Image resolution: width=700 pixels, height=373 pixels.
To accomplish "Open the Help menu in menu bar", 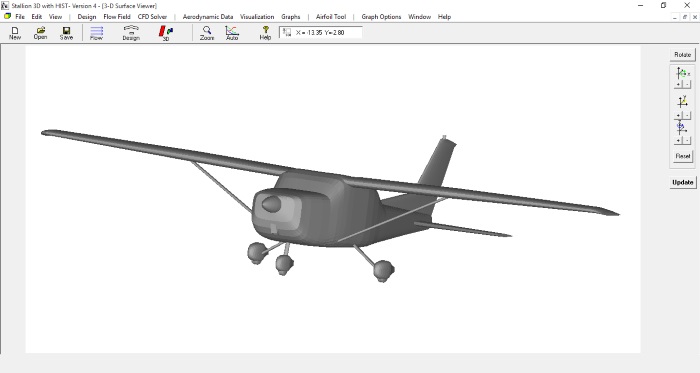I will (444, 17).
